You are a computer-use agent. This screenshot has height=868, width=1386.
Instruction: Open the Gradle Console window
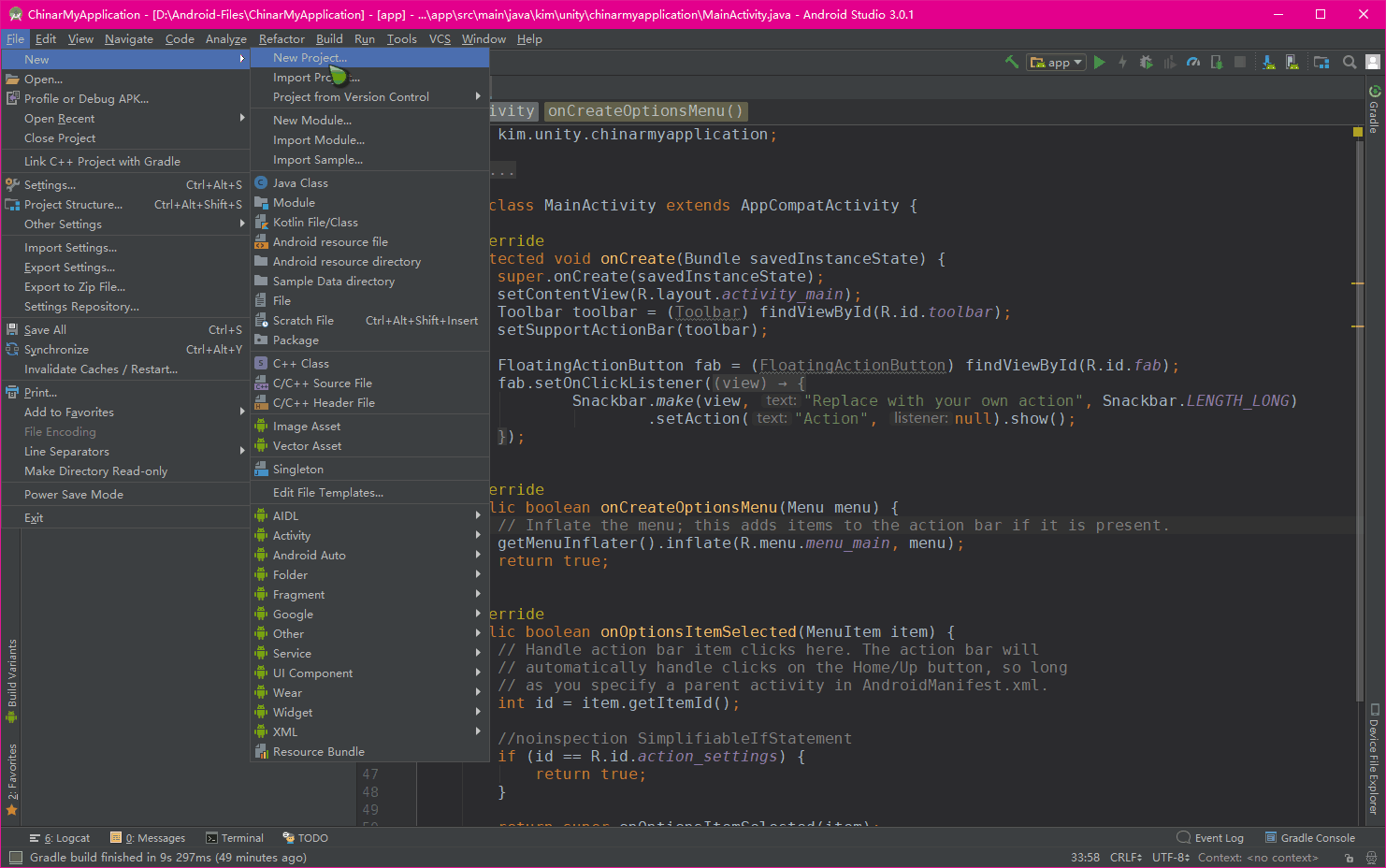[x=1310, y=838]
